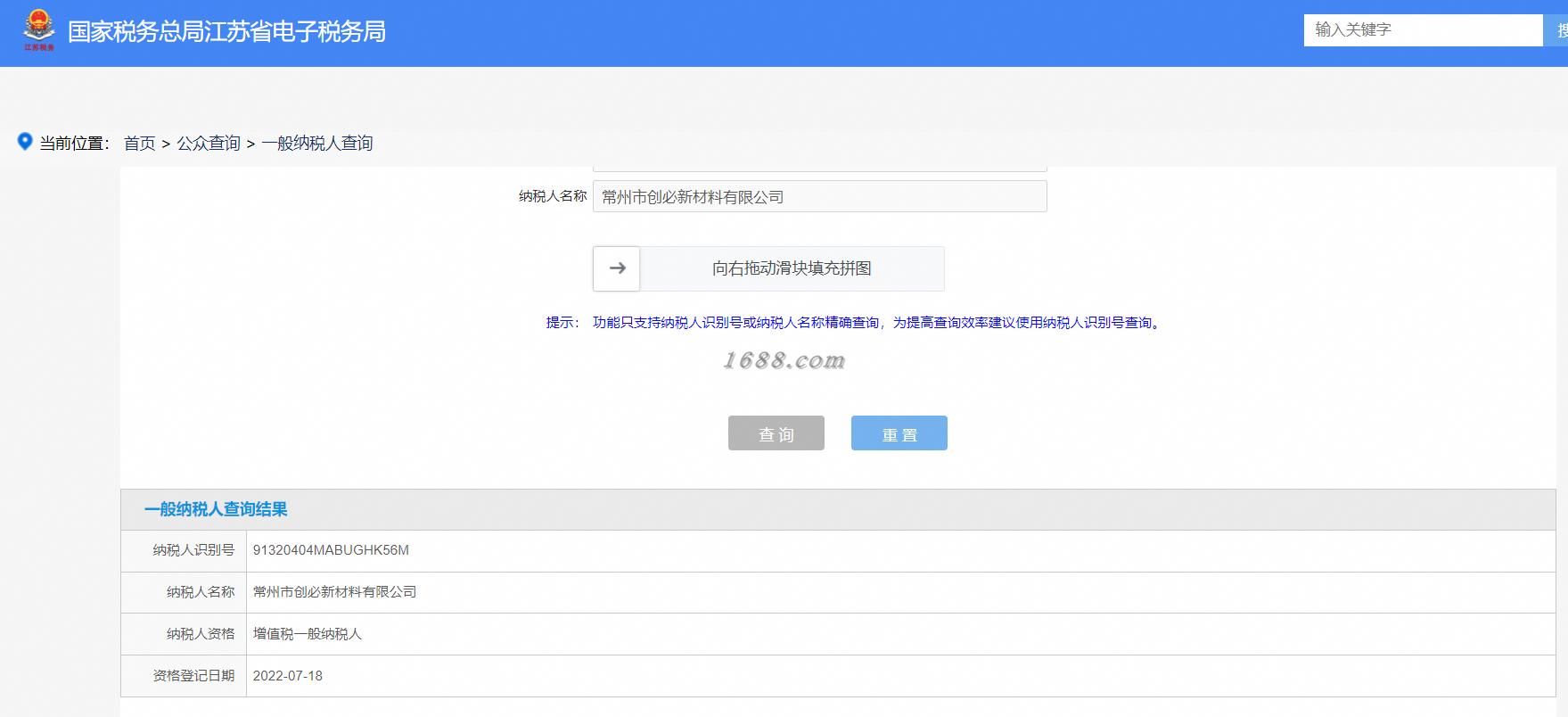The height and width of the screenshot is (717, 1568).
Task: Focus the 输入关键字 search field
Action: [x=1423, y=30]
